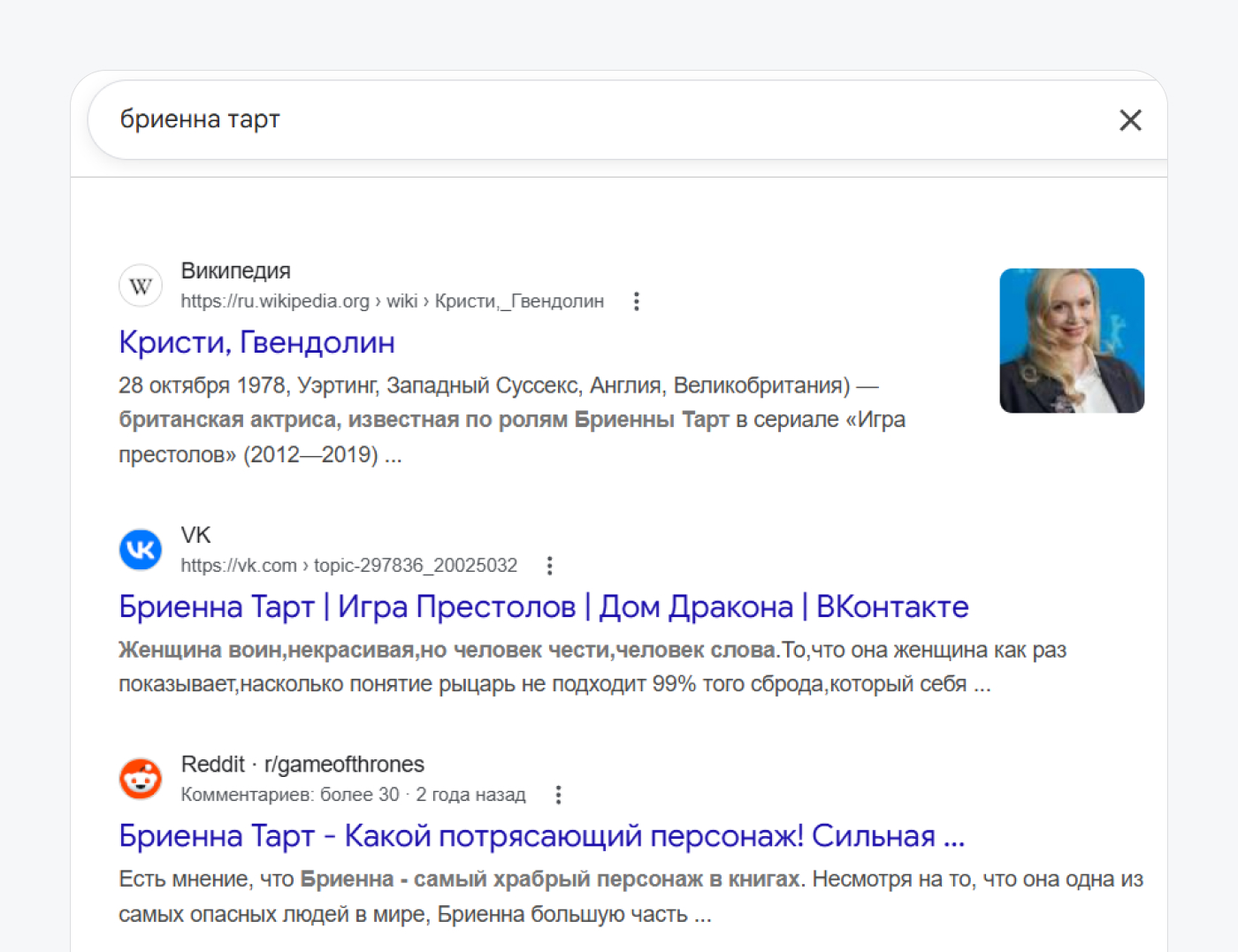Click the VK logo icon
Image resolution: width=1238 pixels, height=952 pixels.
pyautogui.click(x=141, y=550)
